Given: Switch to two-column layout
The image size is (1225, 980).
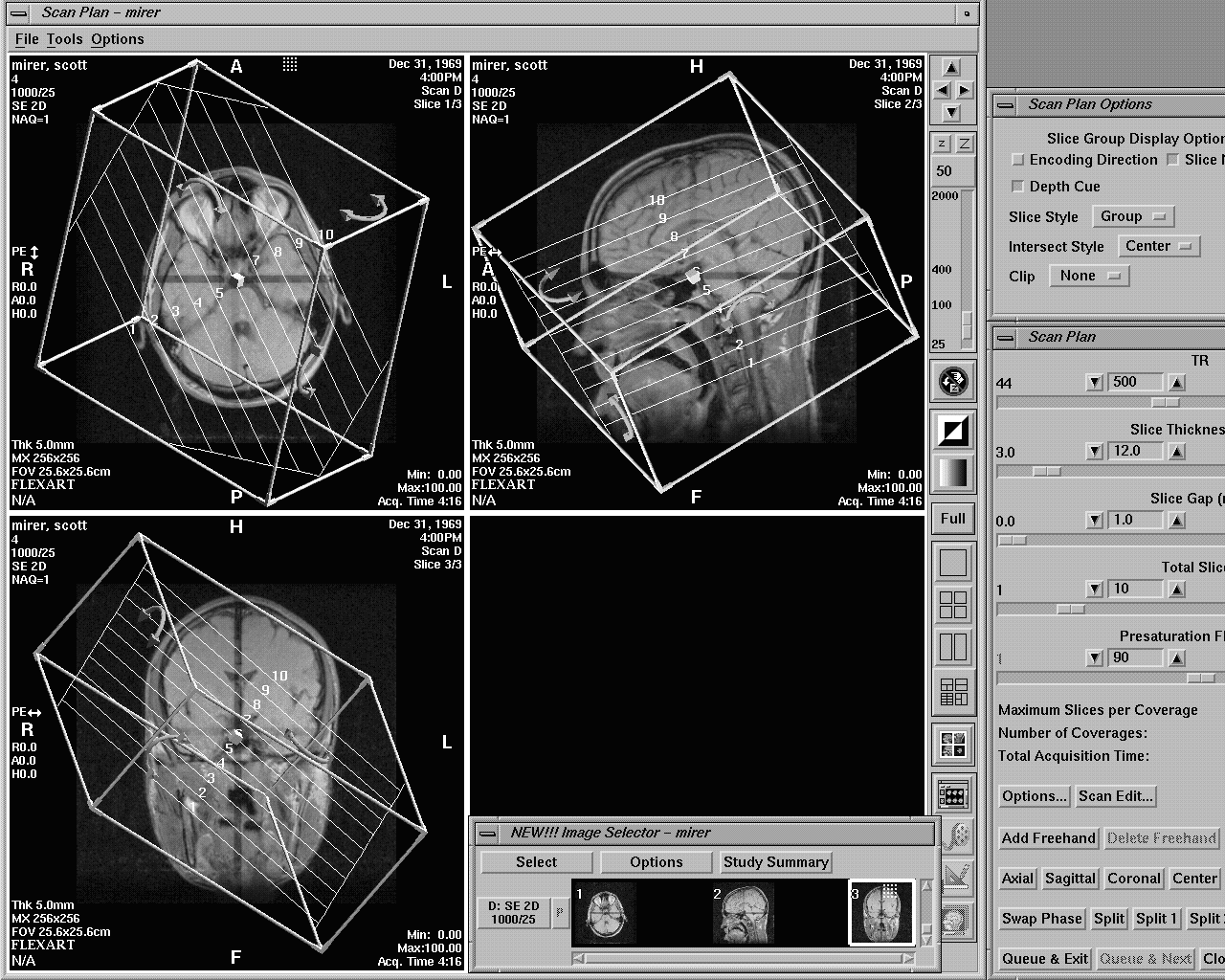Looking at the screenshot, I should pyautogui.click(x=953, y=647).
